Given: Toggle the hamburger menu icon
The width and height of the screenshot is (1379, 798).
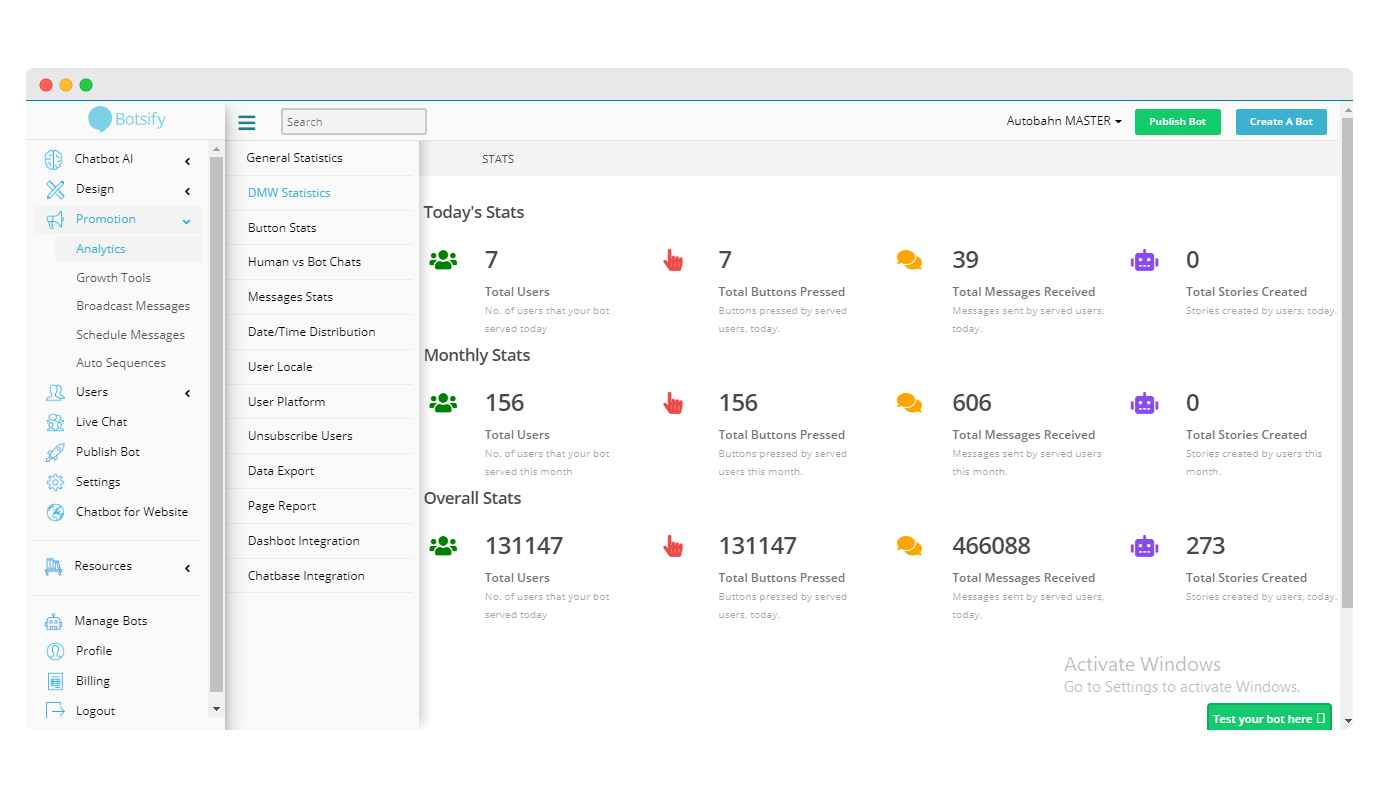Looking at the screenshot, I should coord(246,122).
